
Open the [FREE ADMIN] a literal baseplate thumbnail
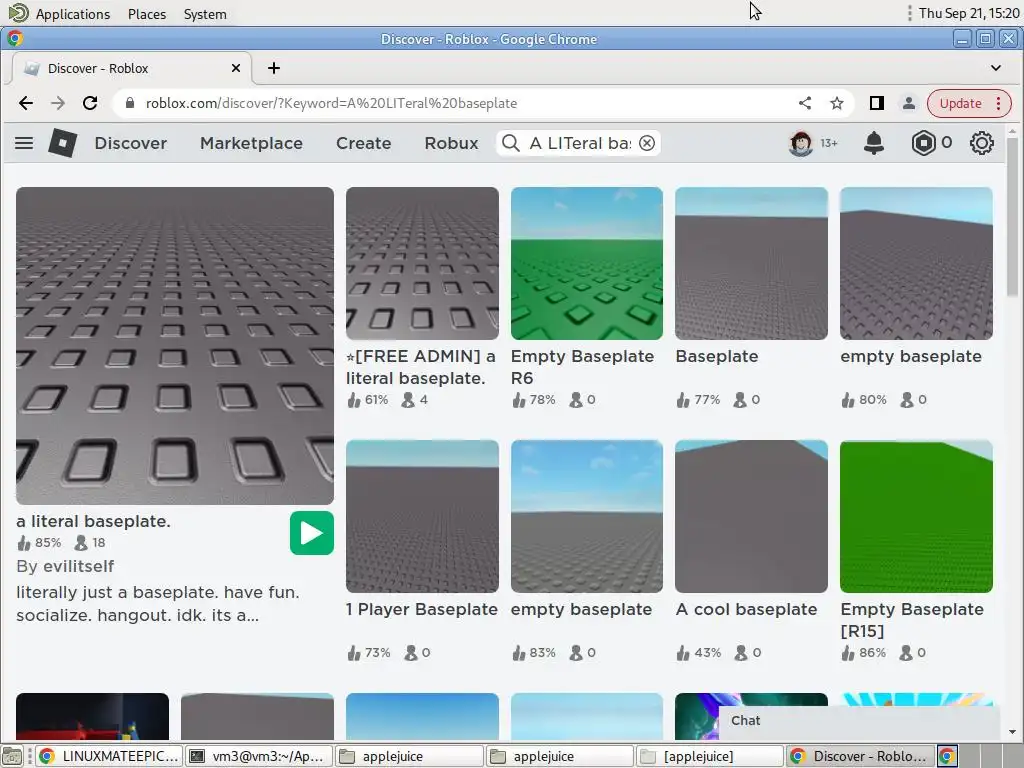[423, 264]
